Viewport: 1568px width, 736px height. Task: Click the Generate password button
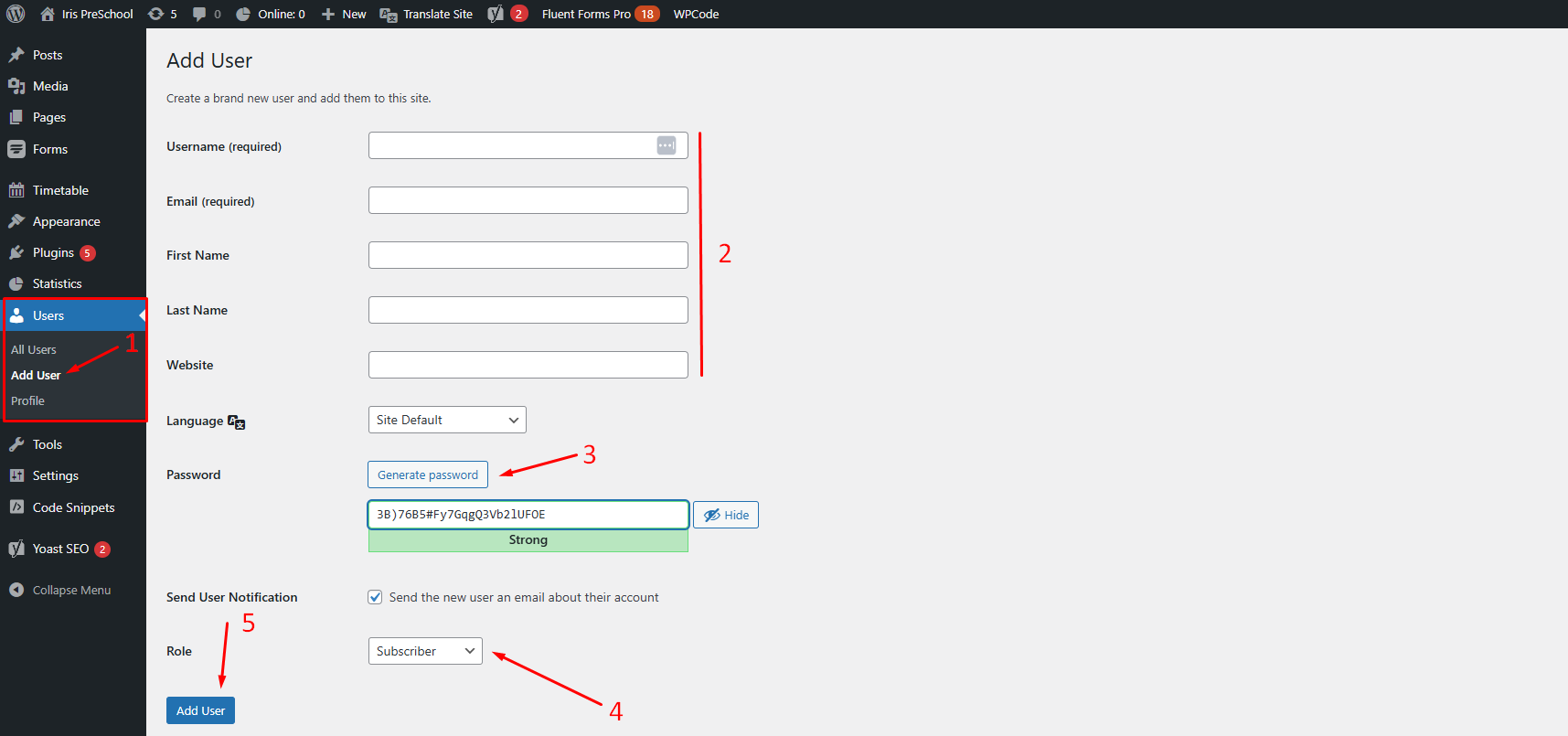coord(428,475)
